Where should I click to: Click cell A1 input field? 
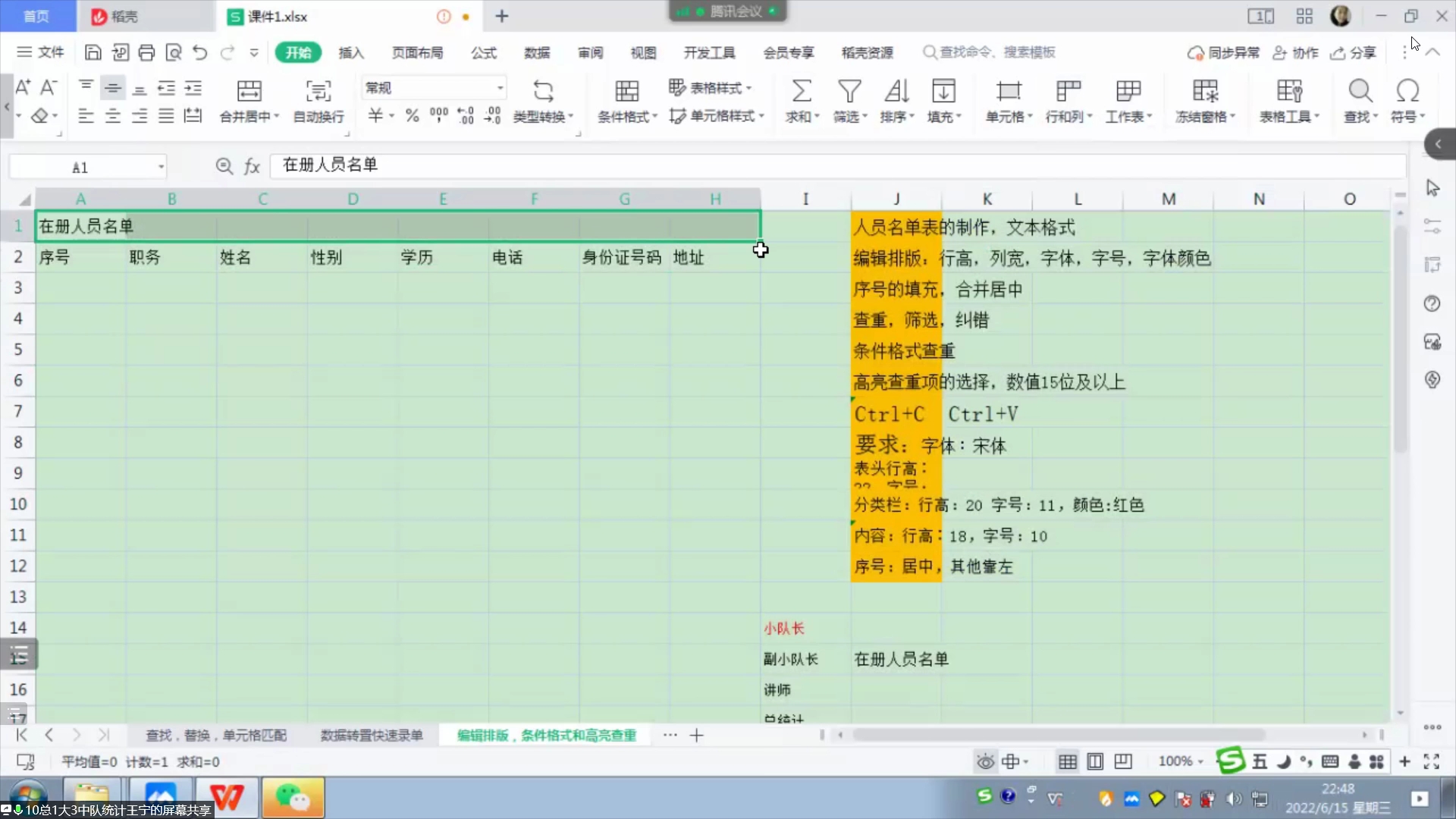pyautogui.click(x=80, y=225)
